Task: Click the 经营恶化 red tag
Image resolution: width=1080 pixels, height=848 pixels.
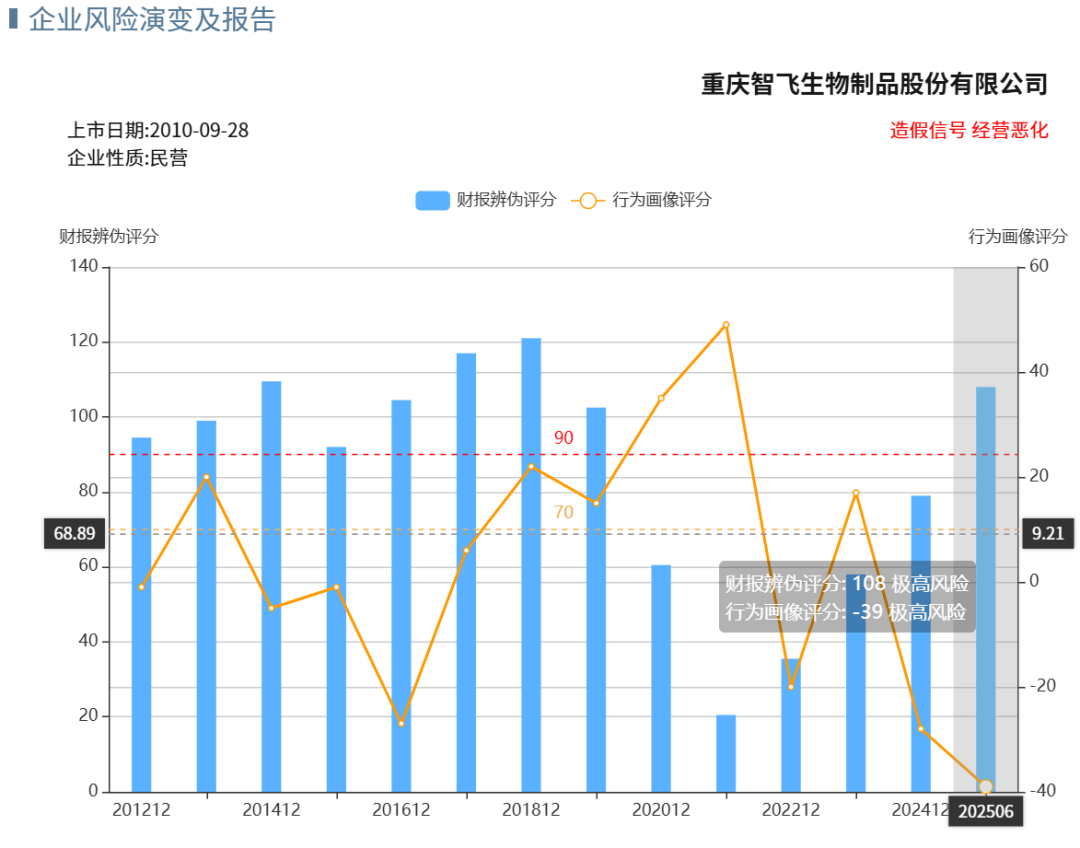Action: [x=1010, y=130]
